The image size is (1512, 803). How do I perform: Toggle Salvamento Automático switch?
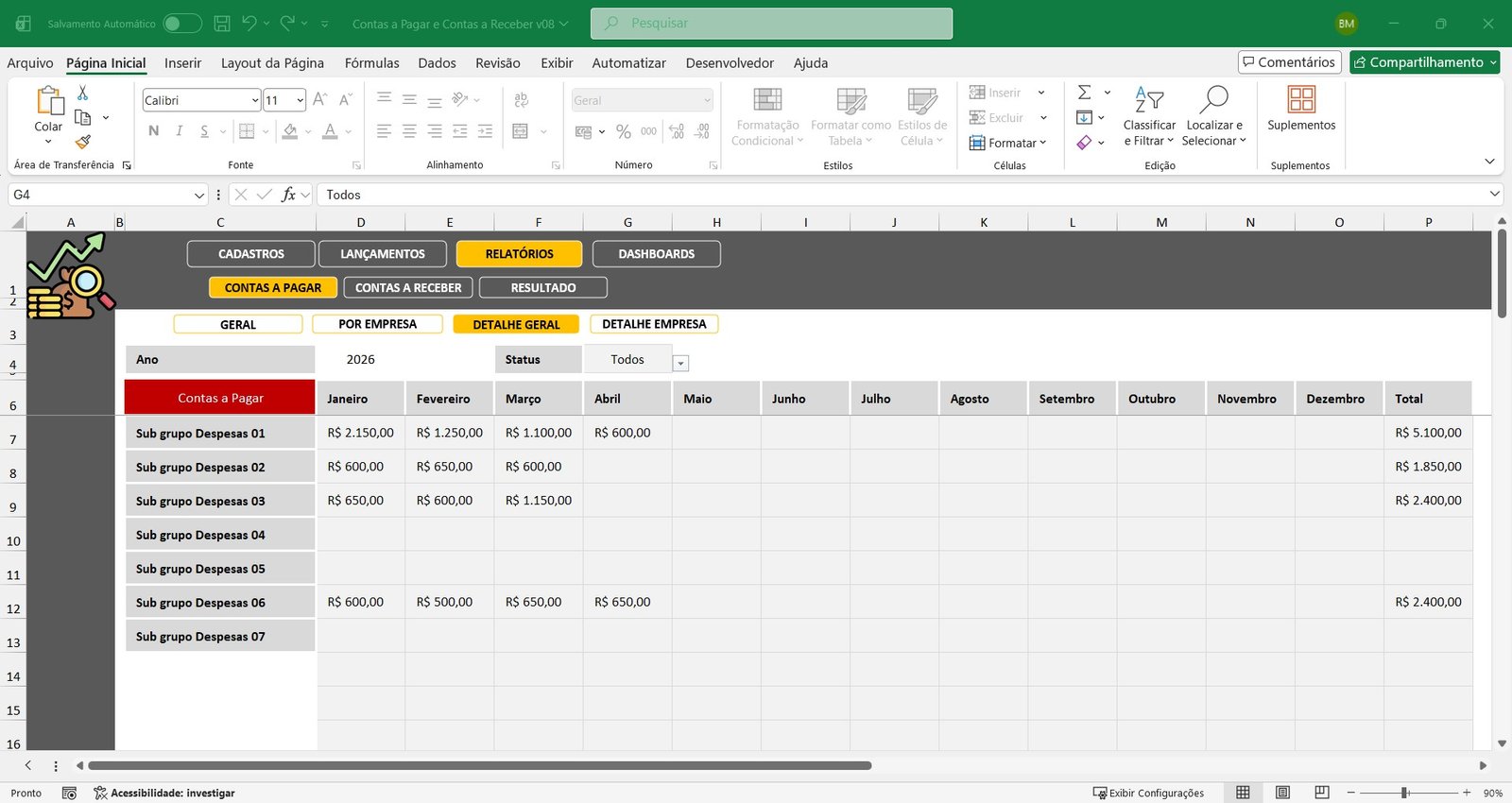click(x=181, y=24)
